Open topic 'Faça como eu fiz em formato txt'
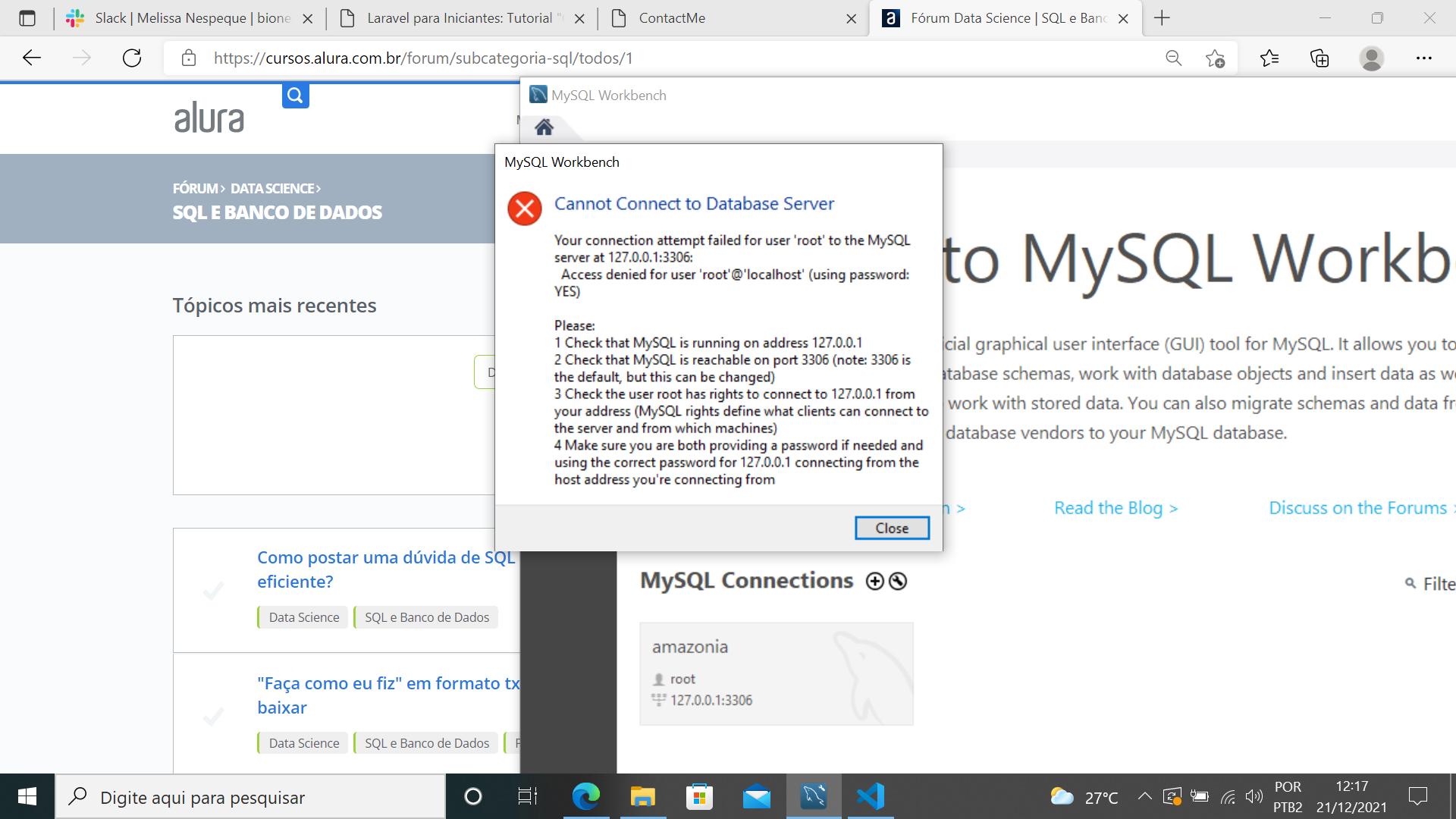The image size is (1456, 819). (x=388, y=695)
